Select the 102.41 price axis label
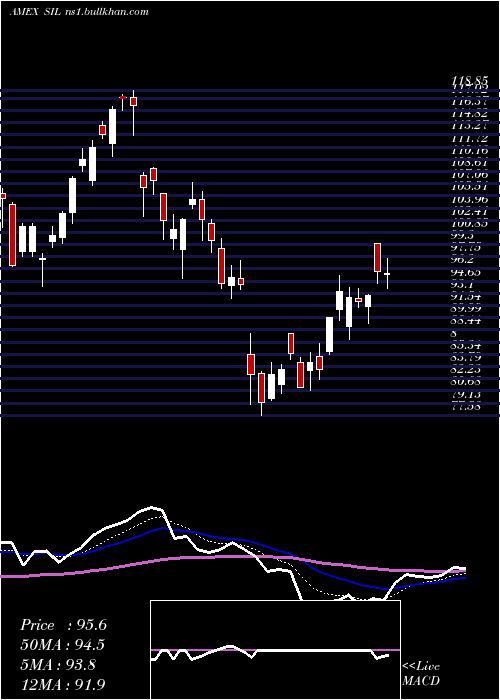Viewport: 500px width, 700px height. coord(469,211)
